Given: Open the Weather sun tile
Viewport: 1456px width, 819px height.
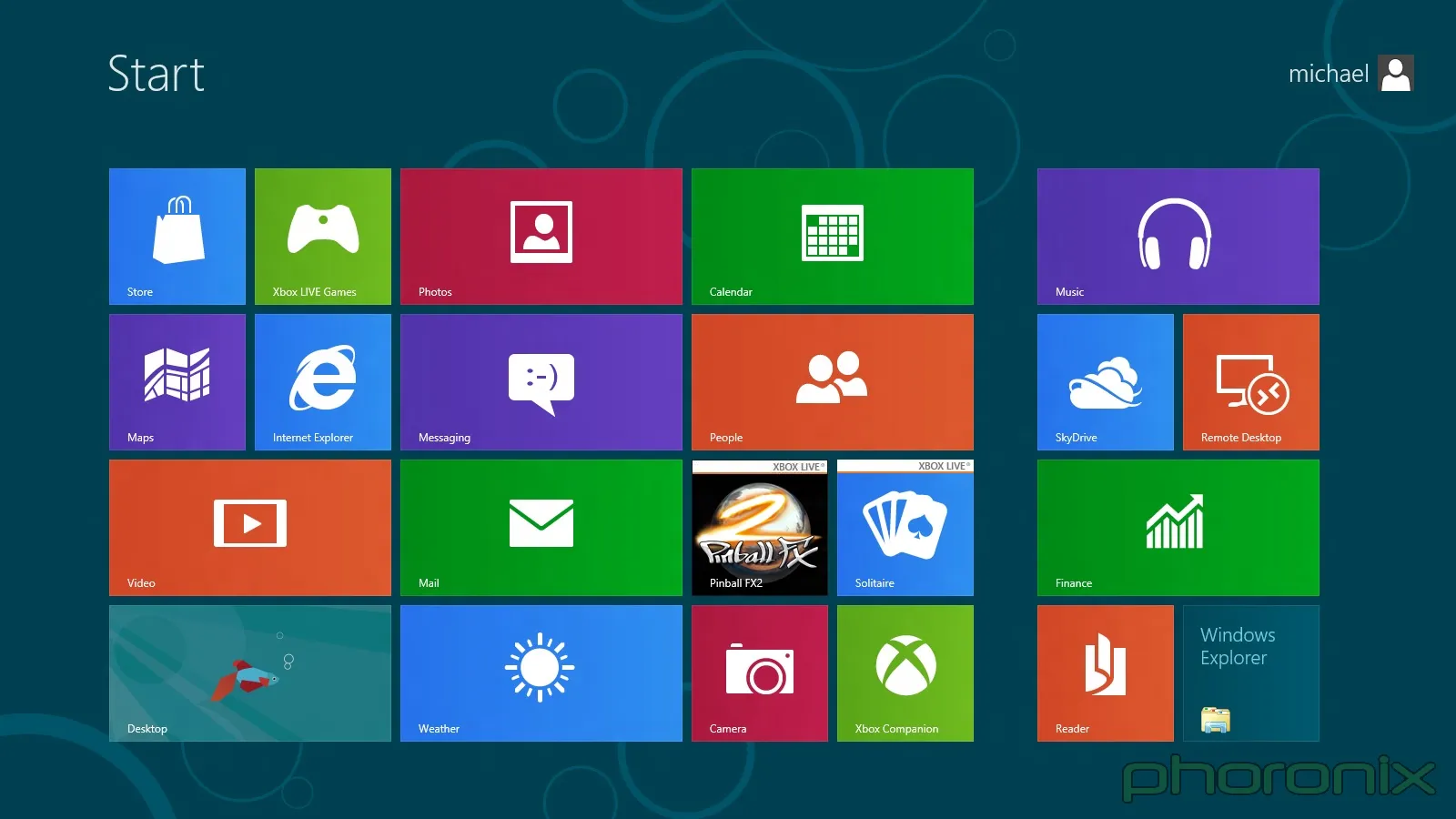Looking at the screenshot, I should (x=541, y=673).
